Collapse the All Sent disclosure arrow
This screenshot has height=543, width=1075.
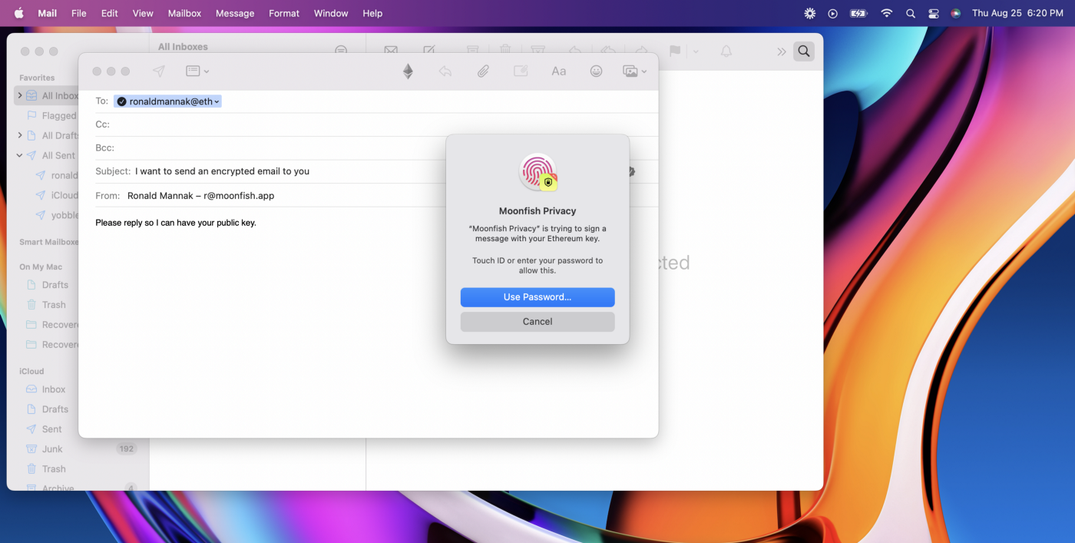(x=20, y=155)
